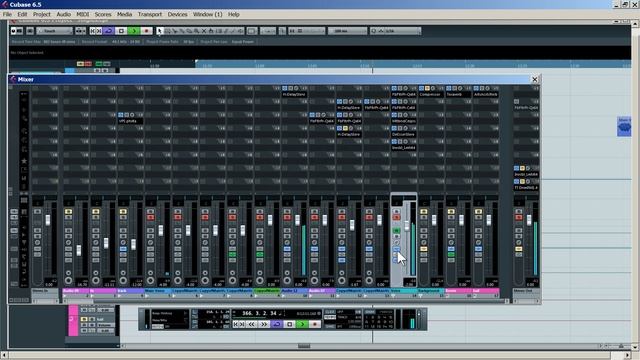Click Record in the main toolbar
640x360 pixels.
[146, 31]
